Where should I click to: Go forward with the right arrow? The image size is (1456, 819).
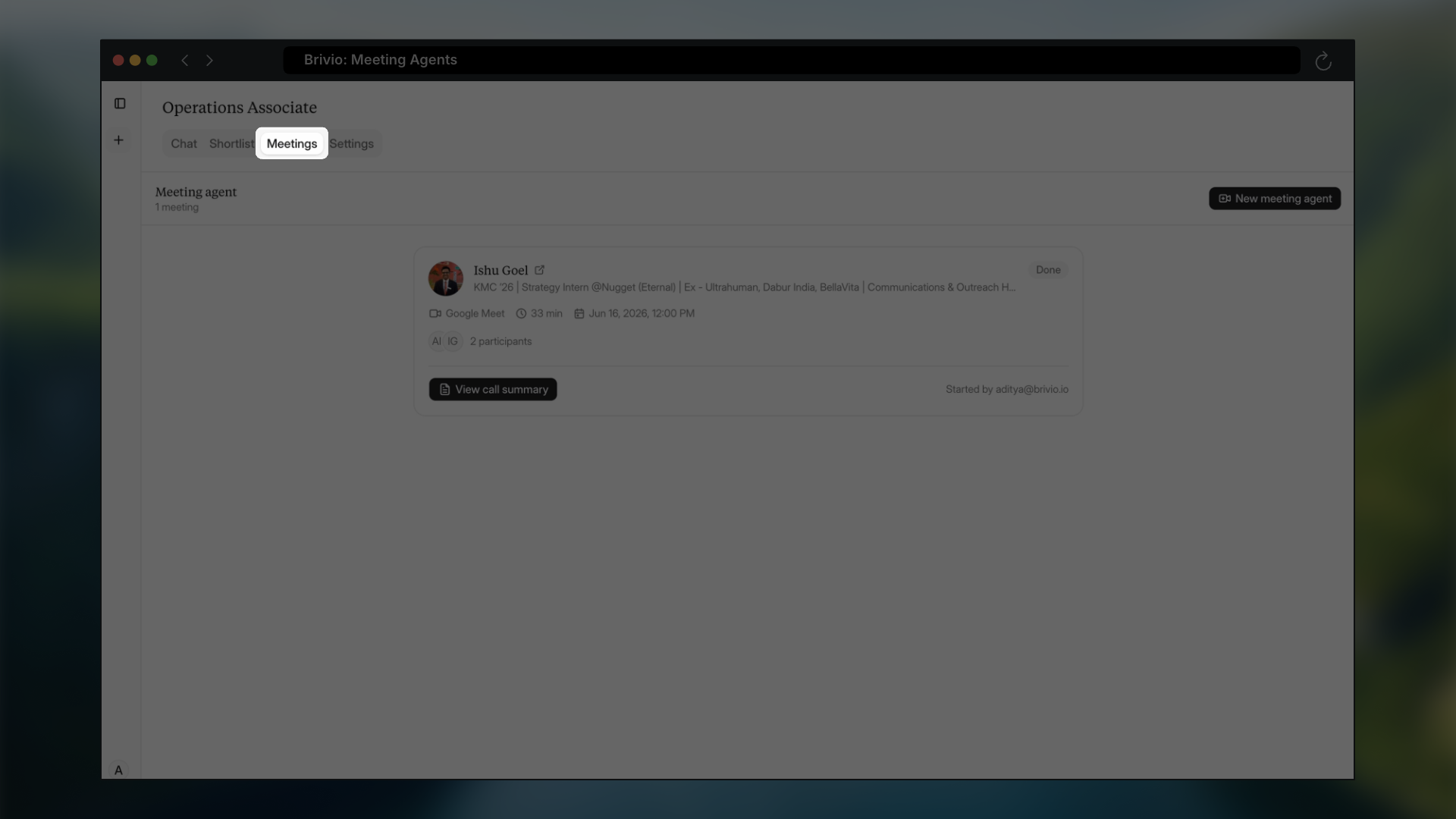tap(210, 60)
